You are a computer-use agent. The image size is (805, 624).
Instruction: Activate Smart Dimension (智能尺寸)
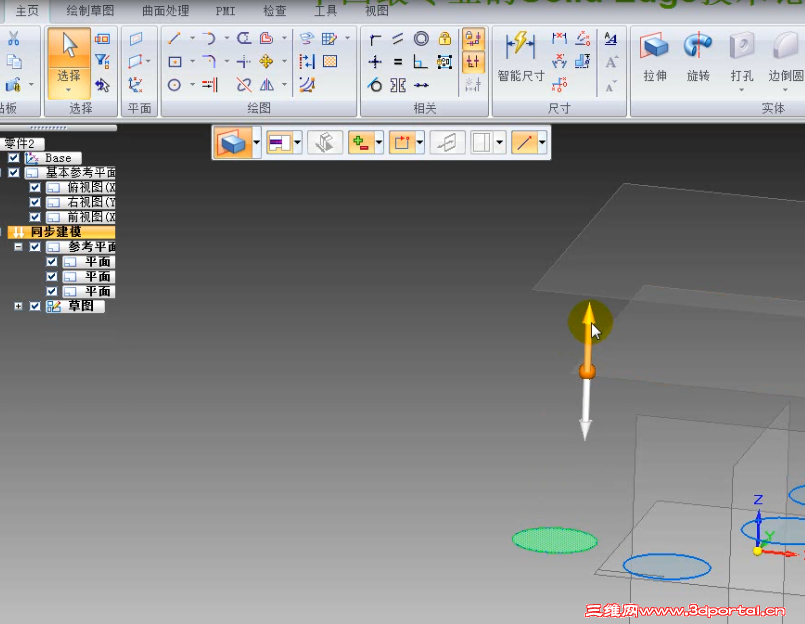point(521,55)
